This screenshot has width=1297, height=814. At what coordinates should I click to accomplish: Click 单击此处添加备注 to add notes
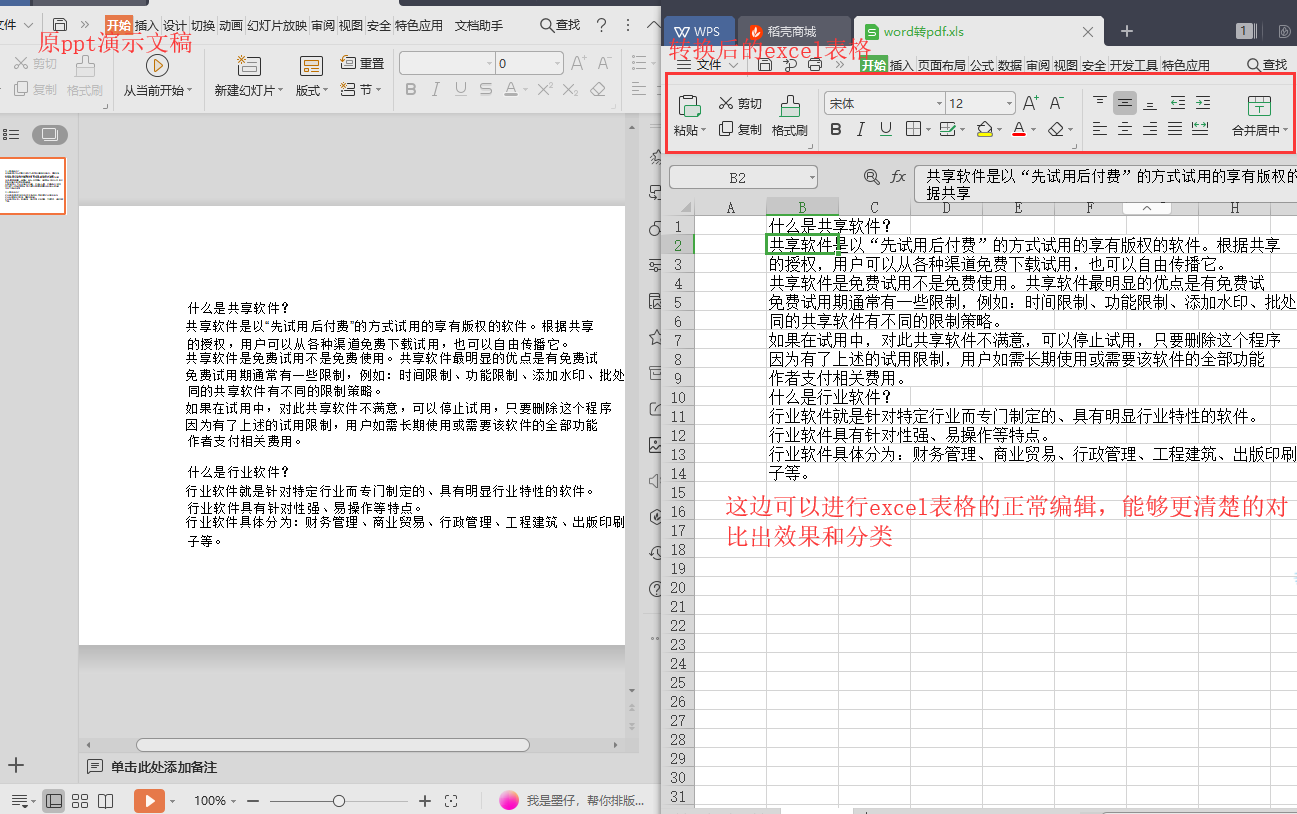(163, 767)
